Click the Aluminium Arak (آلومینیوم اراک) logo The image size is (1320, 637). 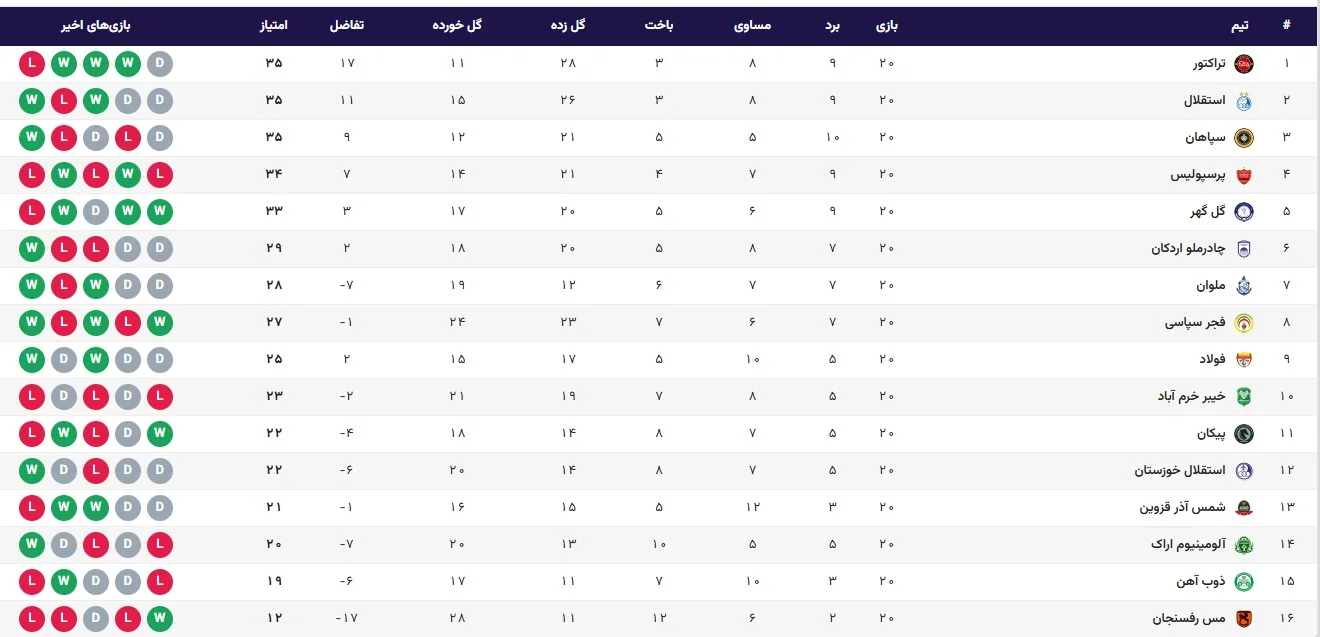(x=1244, y=545)
